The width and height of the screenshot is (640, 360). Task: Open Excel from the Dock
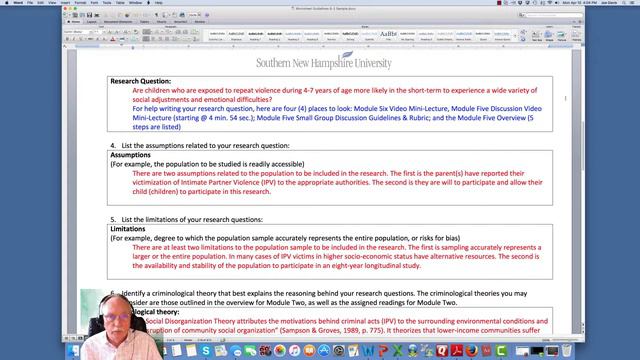(x=398, y=351)
